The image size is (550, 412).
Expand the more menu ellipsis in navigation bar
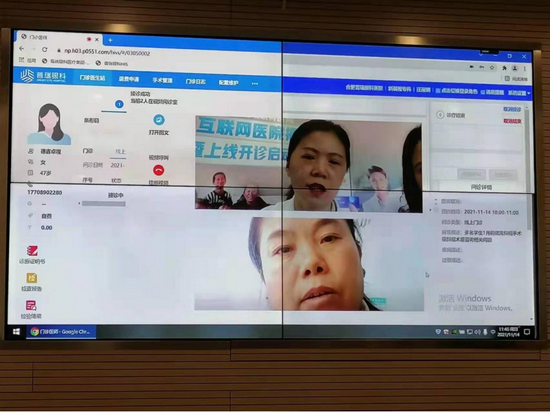[255, 83]
